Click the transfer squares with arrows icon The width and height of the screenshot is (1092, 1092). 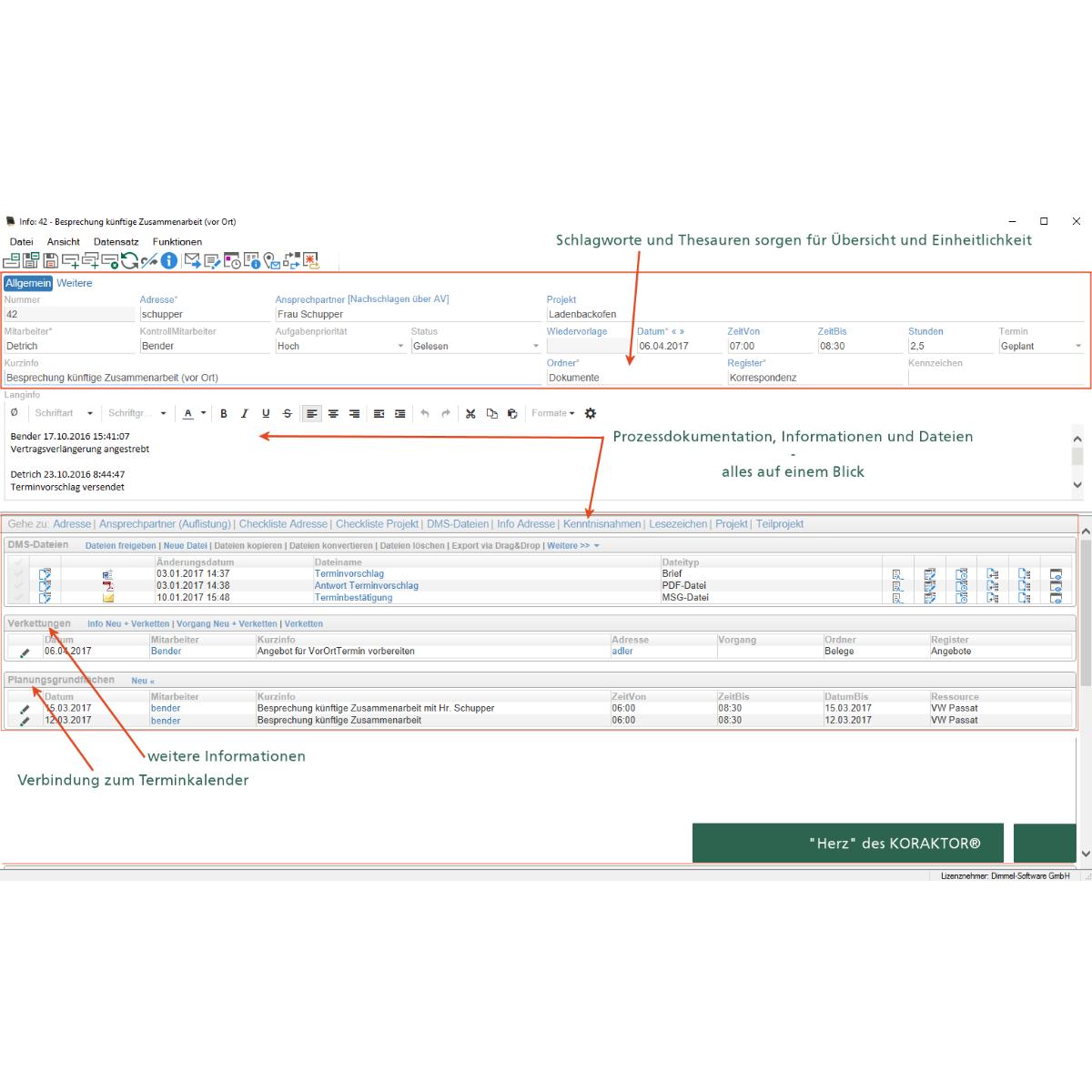(x=291, y=261)
